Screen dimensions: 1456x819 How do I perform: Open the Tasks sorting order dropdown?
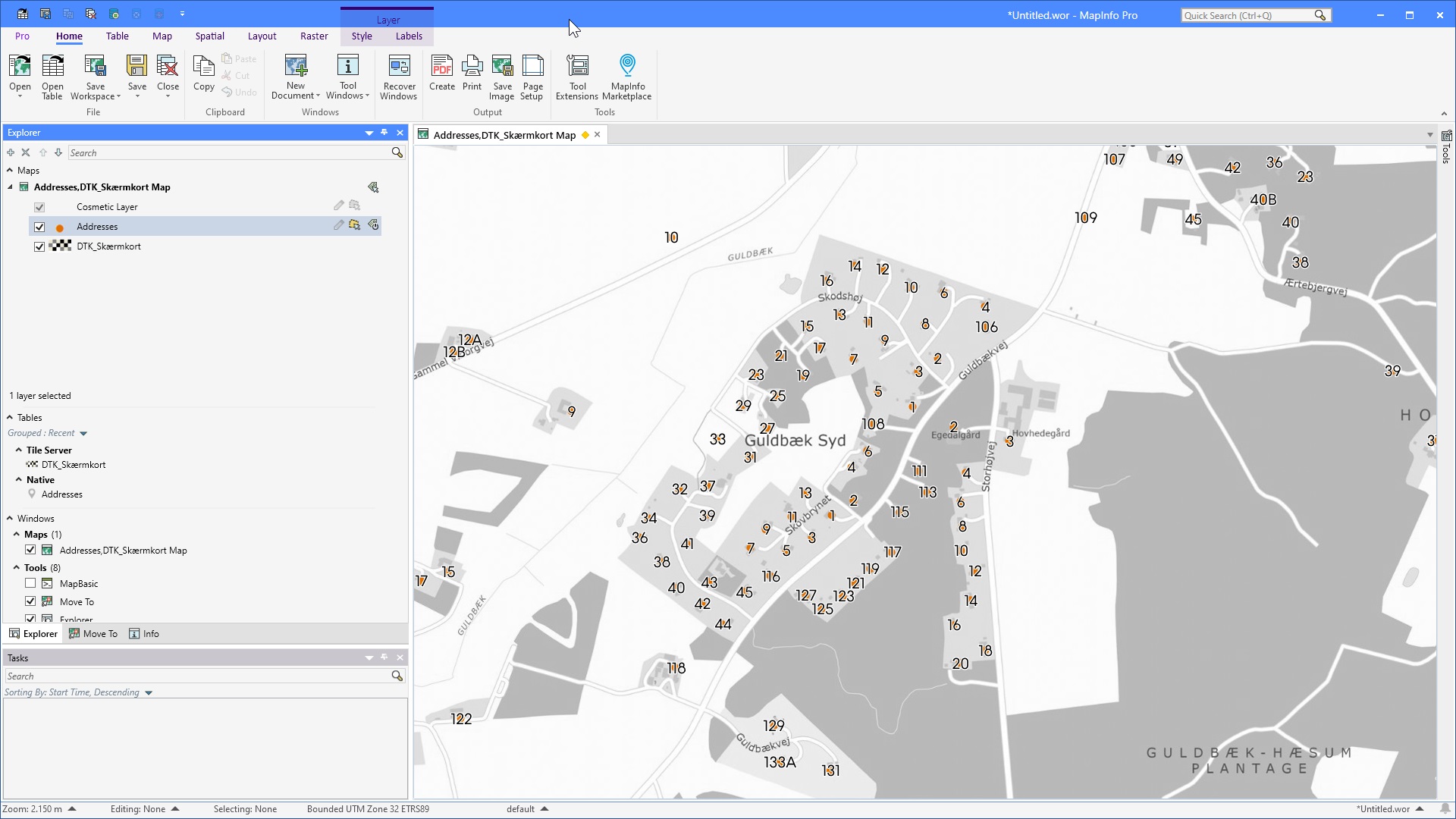point(149,693)
